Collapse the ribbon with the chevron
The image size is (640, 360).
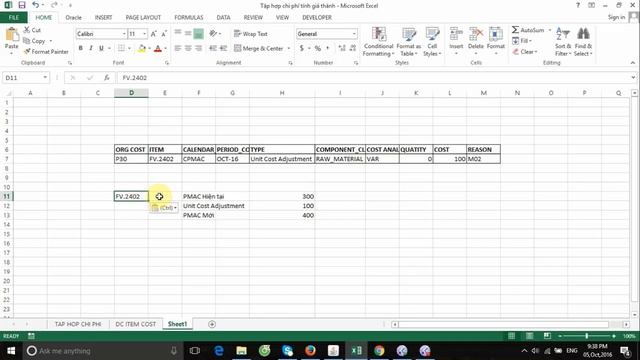(633, 63)
